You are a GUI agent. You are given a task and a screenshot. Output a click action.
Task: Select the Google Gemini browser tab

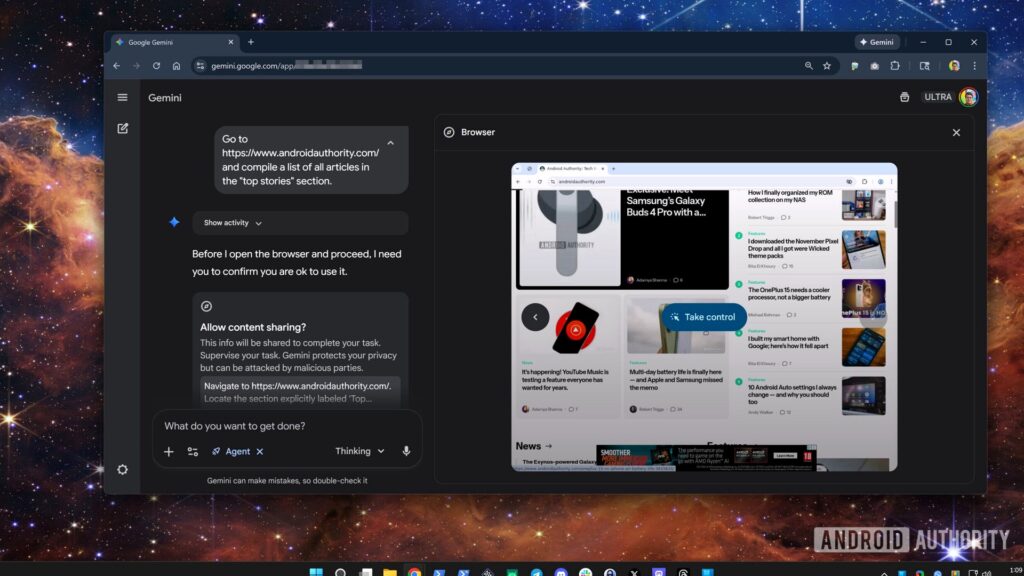(173, 42)
